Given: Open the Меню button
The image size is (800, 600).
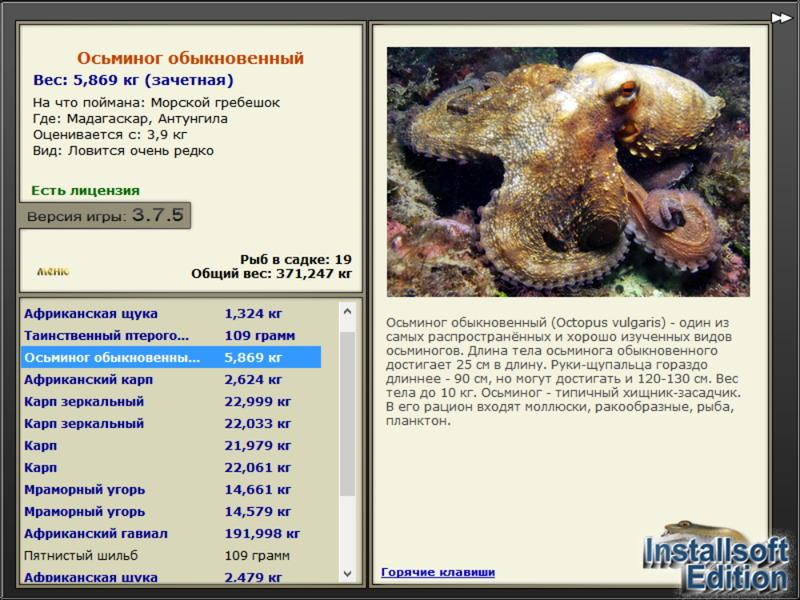Looking at the screenshot, I should [53, 271].
